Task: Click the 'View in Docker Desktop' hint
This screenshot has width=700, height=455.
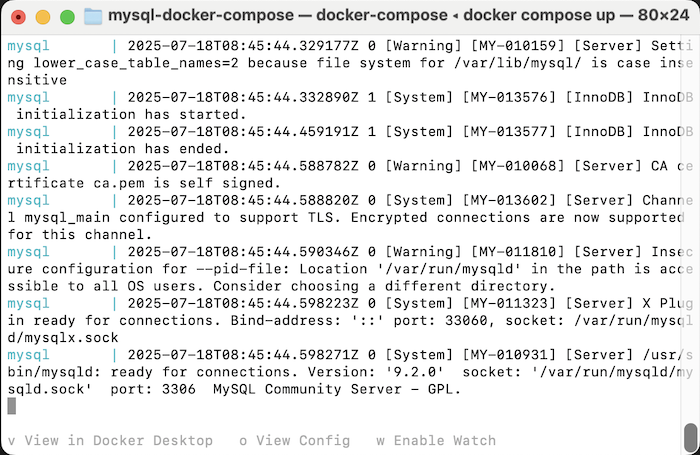Action: 110,441
